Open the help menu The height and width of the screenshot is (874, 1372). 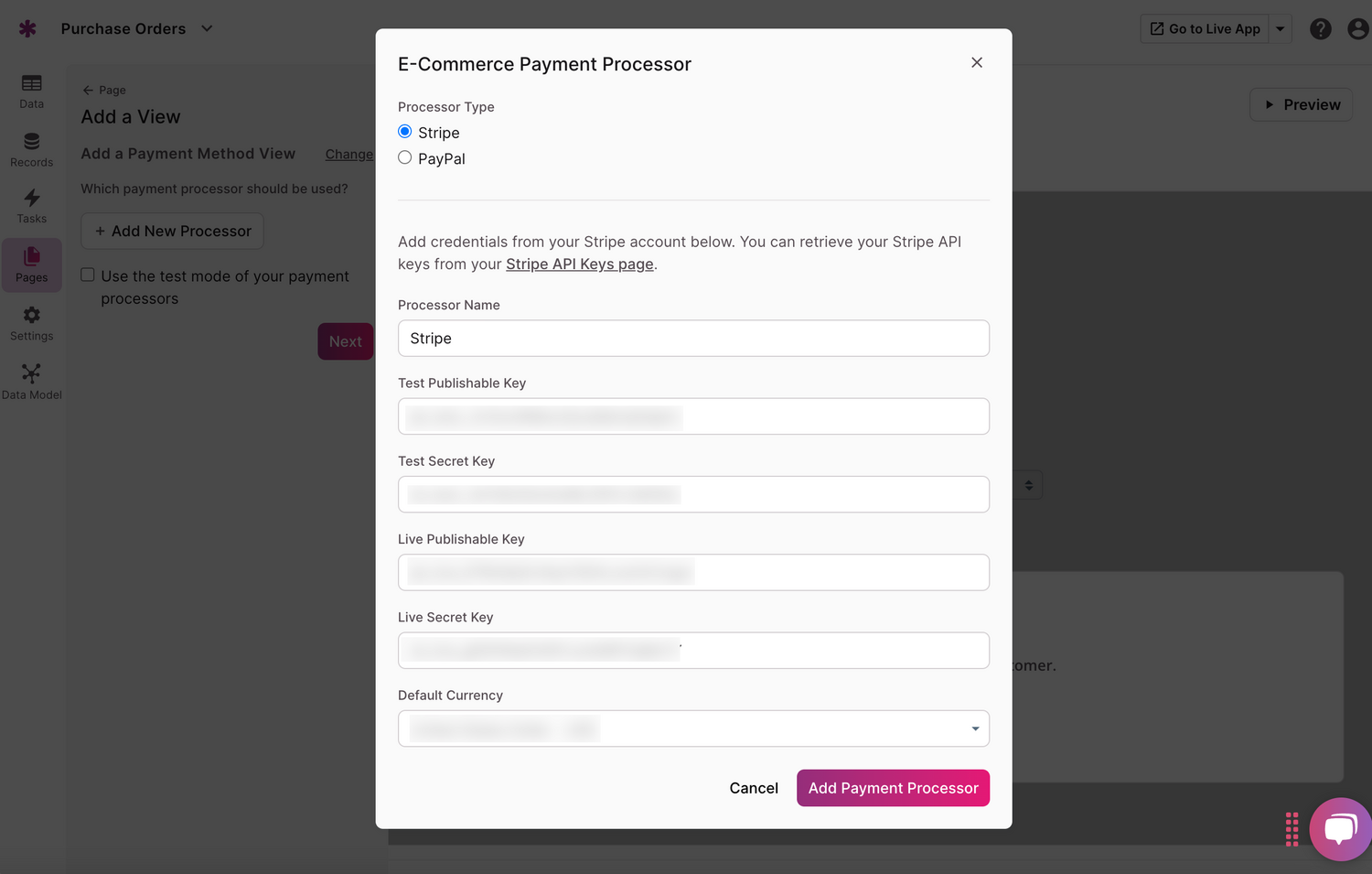click(x=1320, y=28)
